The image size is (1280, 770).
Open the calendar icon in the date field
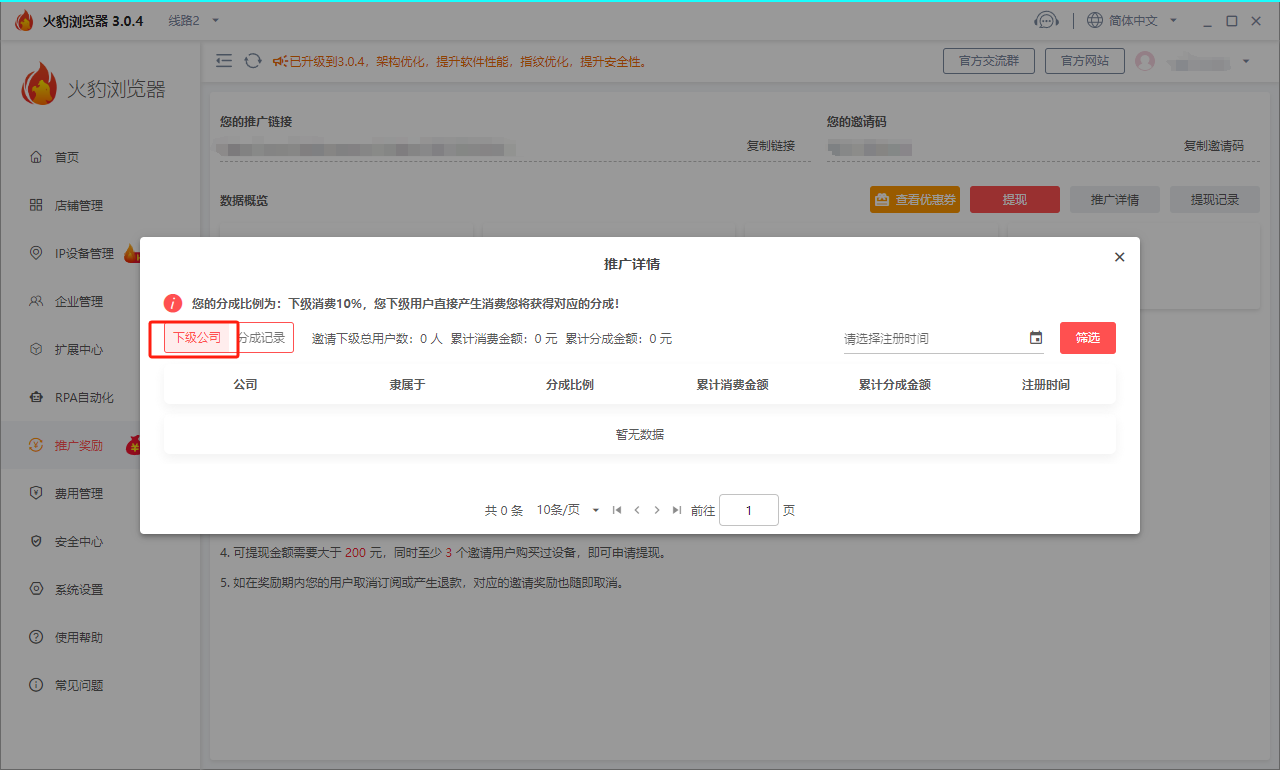tap(1035, 337)
